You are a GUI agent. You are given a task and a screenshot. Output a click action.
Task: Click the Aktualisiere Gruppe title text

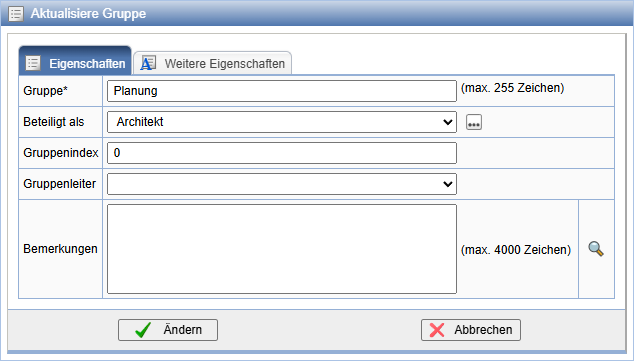coord(88,13)
